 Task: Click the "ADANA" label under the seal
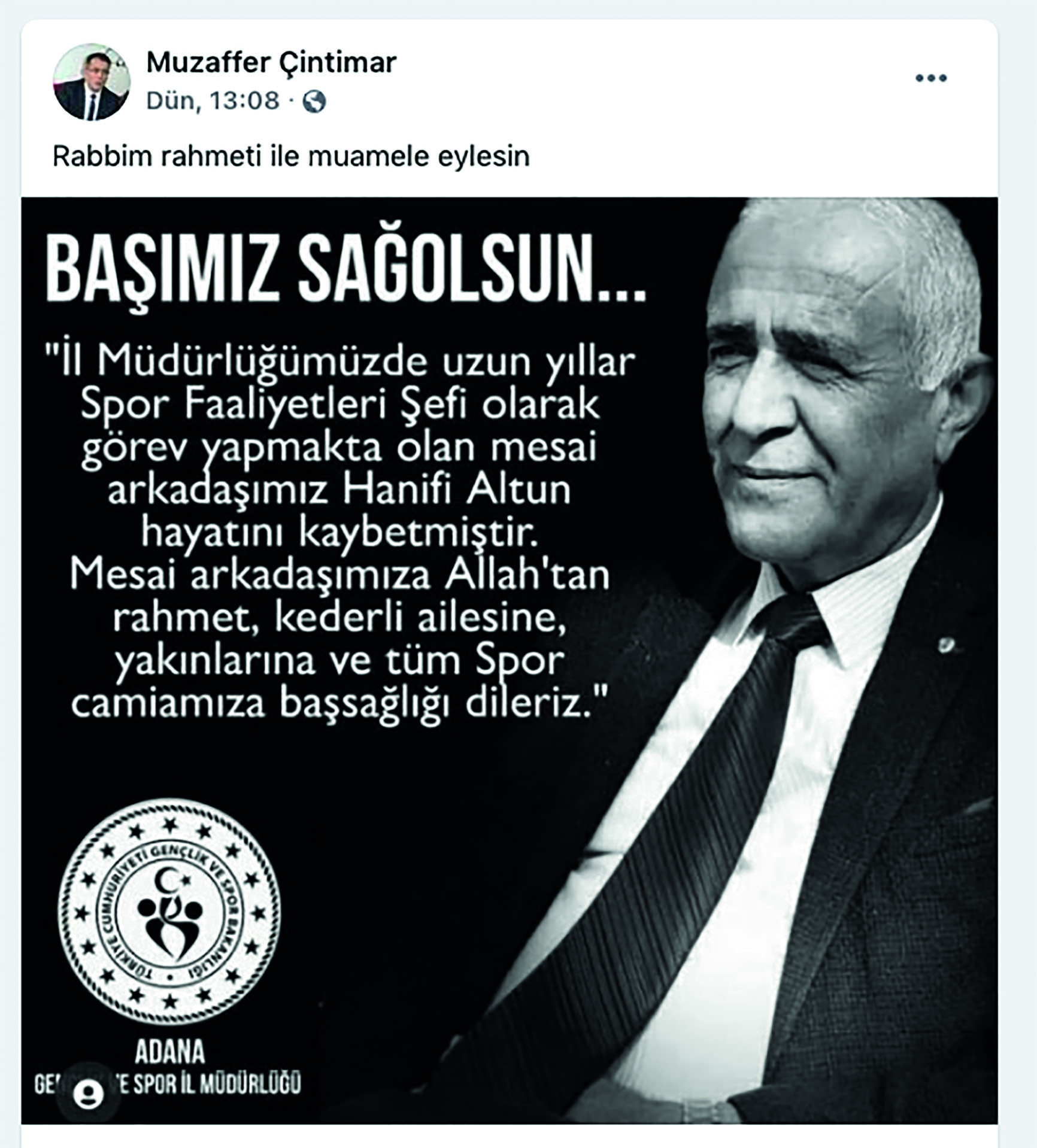(169, 1053)
